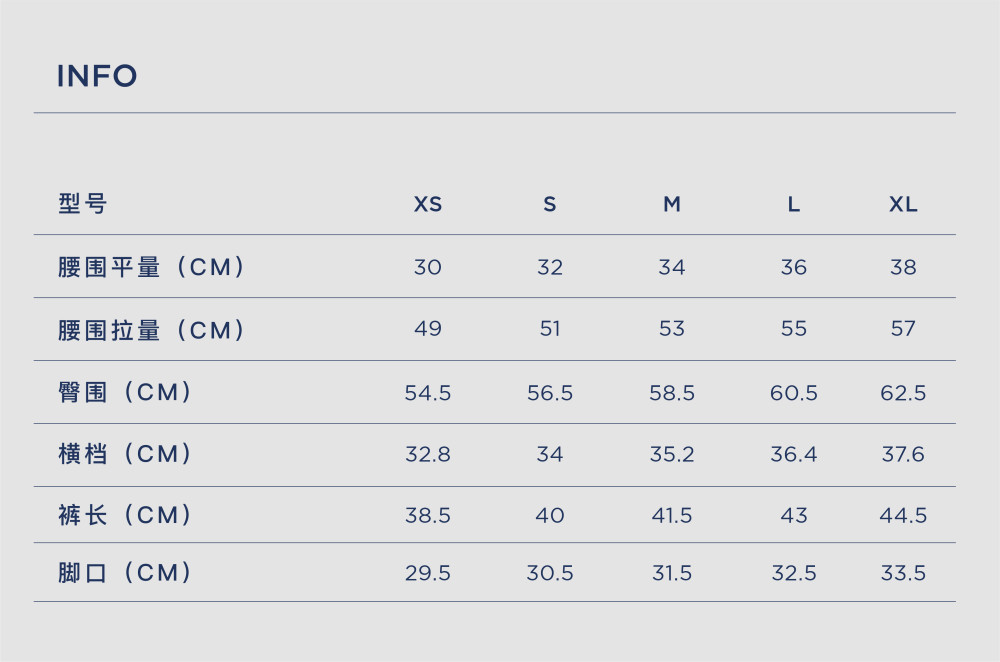Viewport: 1000px width, 662px height.
Task: Click the XS flat waist value 30
Action: [x=427, y=267]
